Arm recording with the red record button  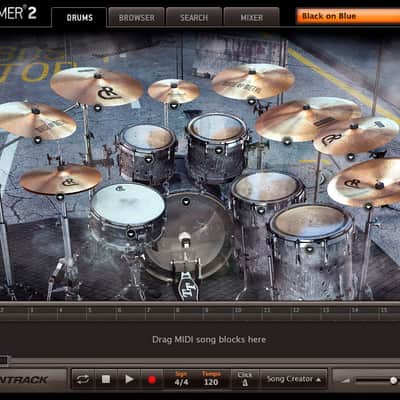152,379
